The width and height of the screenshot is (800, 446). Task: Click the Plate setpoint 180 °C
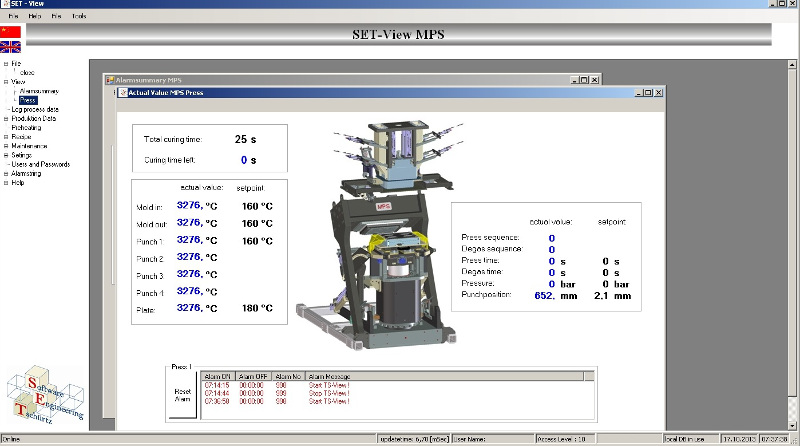pyautogui.click(x=257, y=308)
